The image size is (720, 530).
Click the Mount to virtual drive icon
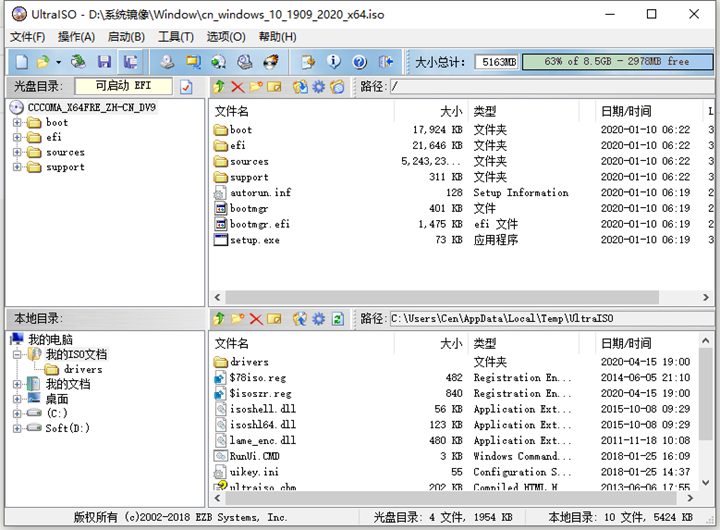pos(245,62)
